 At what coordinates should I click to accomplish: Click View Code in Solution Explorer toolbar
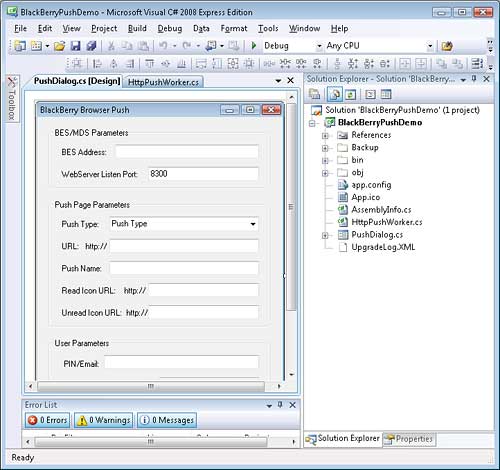click(x=370, y=95)
